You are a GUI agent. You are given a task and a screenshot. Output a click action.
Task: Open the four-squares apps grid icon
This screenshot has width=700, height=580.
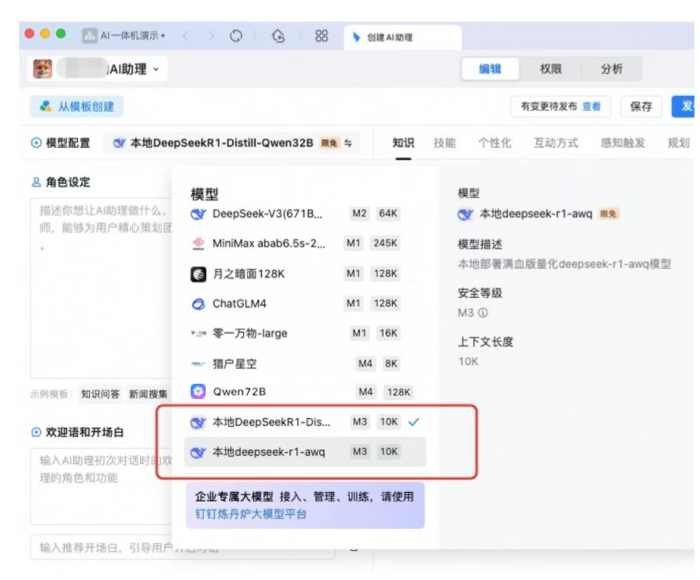pyautogui.click(x=321, y=35)
